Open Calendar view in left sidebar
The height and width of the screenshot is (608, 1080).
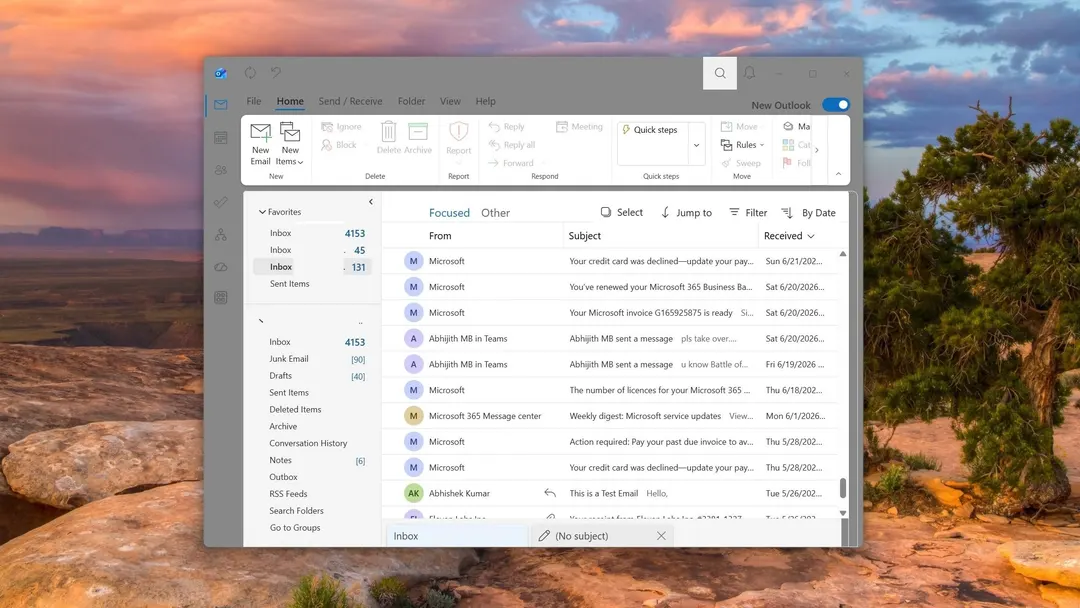coord(220,138)
